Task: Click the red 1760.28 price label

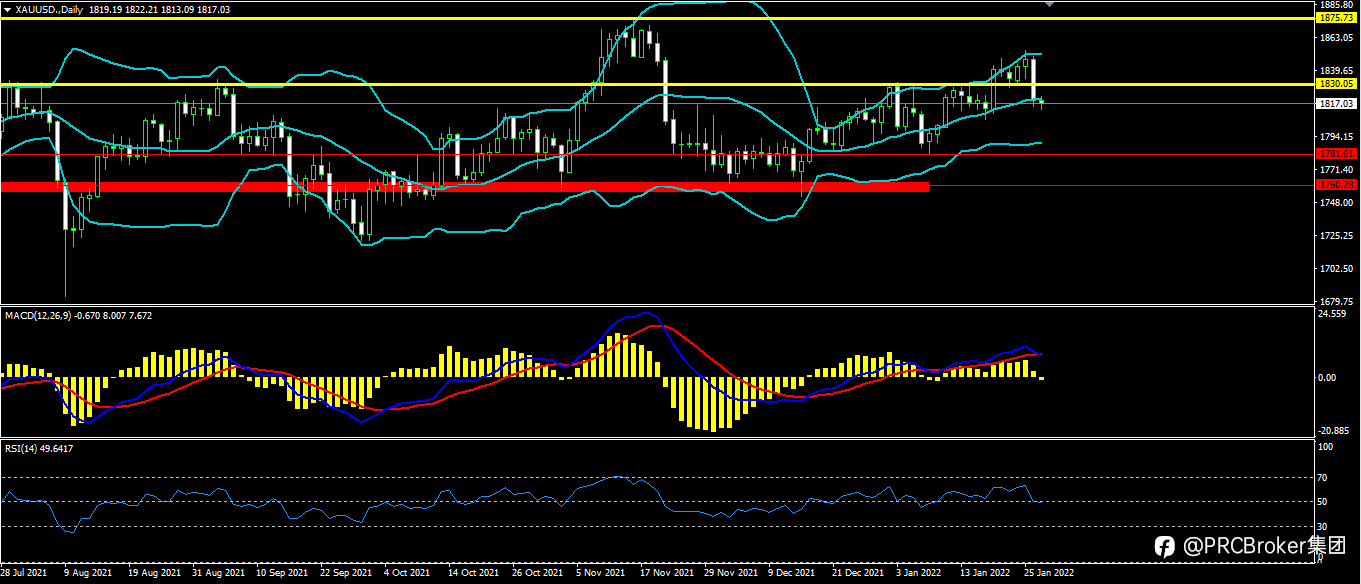Action: [x=1336, y=185]
